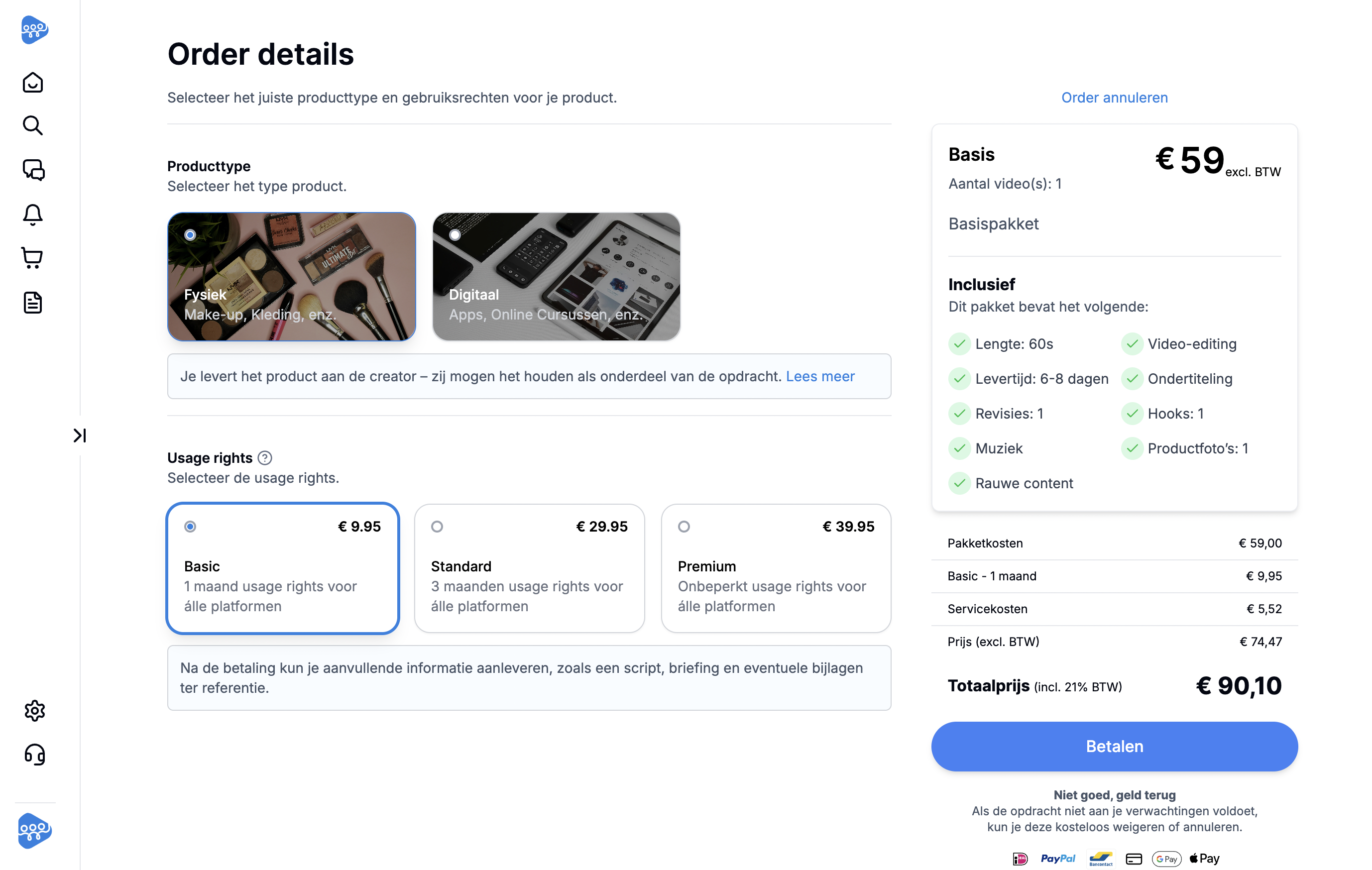
Task: Open the chat messages icon
Action: click(x=34, y=170)
